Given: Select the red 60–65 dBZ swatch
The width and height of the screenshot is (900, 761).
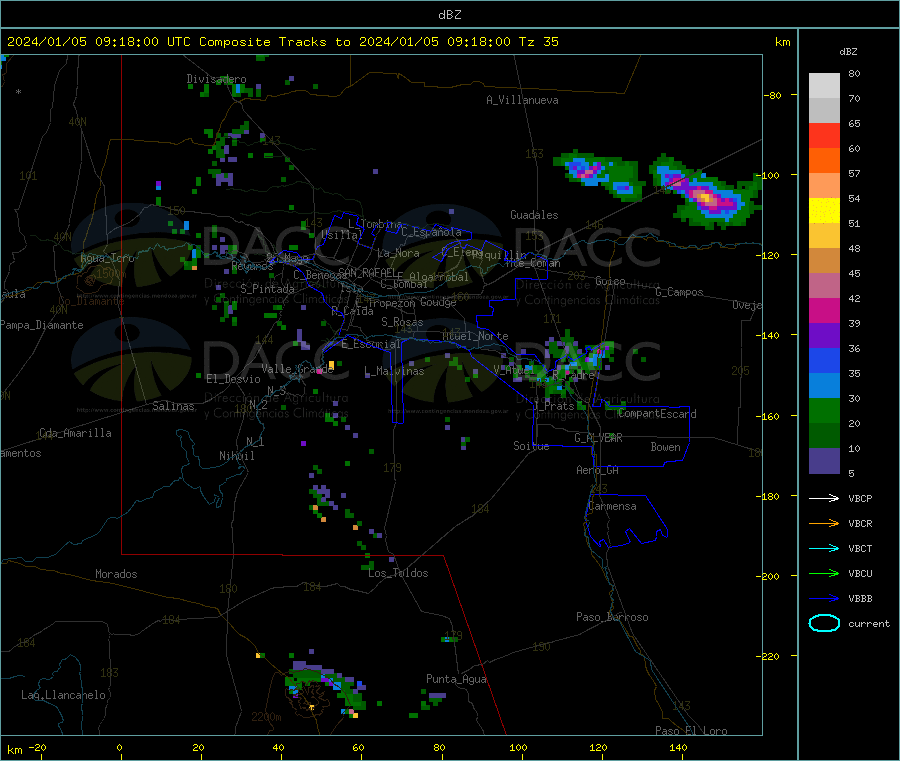Looking at the screenshot, I should coord(824,135).
